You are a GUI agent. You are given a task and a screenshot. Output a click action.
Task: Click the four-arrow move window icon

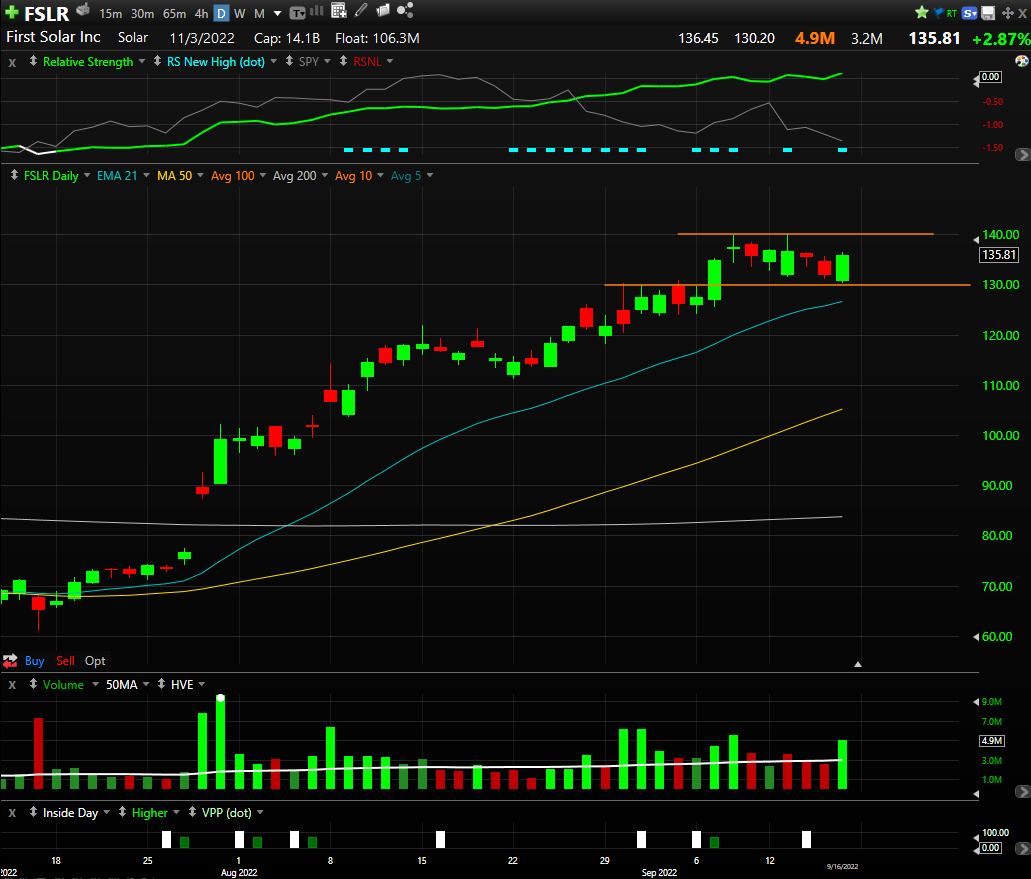[x=1008, y=12]
